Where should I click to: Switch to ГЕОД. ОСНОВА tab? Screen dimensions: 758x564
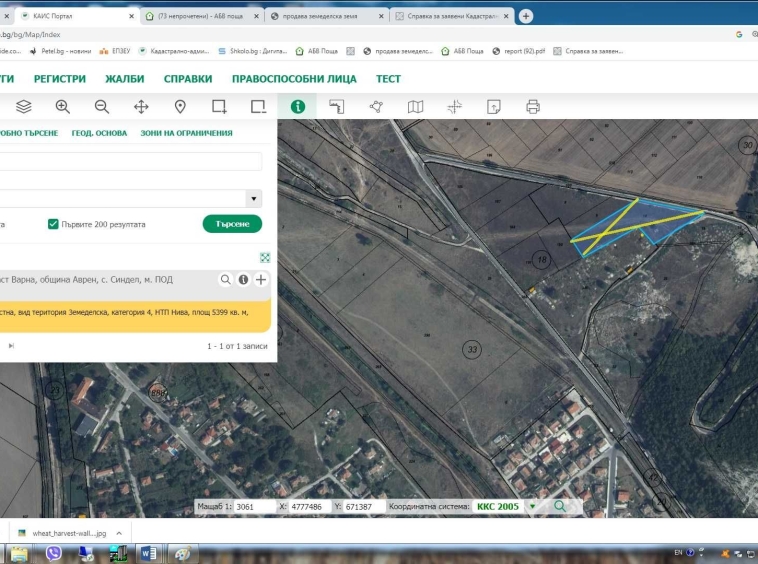click(99, 133)
